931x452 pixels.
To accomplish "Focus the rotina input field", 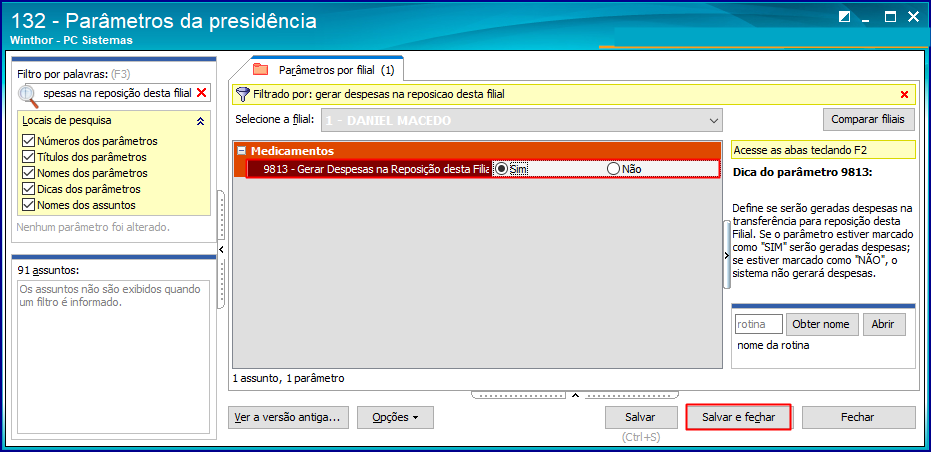I will (759, 324).
